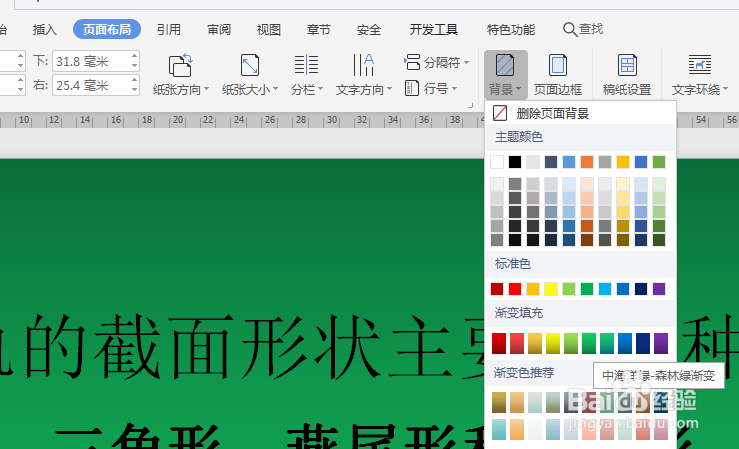Pick the green theme color swatch
Image resolution: width=739 pixels, height=449 pixels.
(x=659, y=162)
